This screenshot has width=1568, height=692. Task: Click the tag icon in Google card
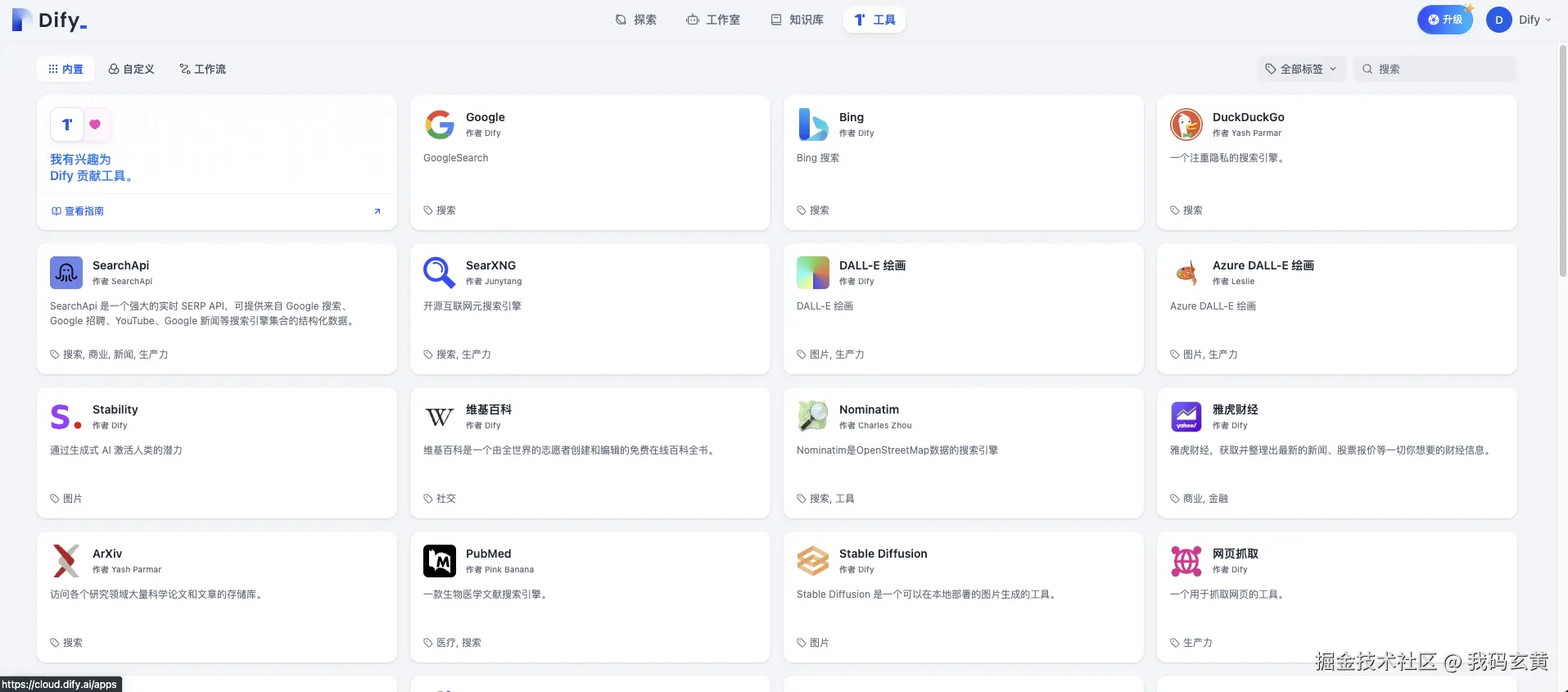tap(428, 210)
